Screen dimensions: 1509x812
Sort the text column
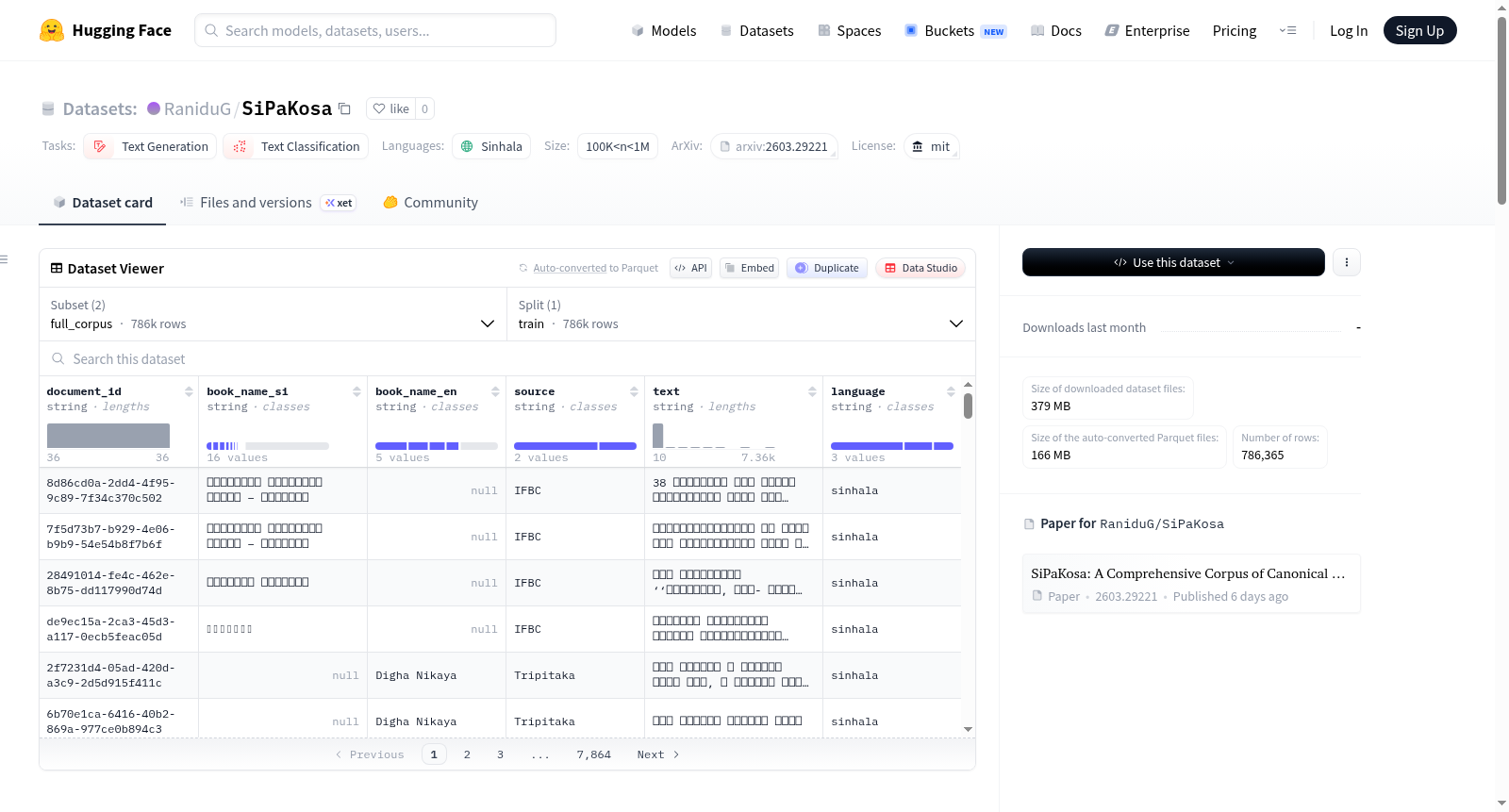tap(812, 391)
